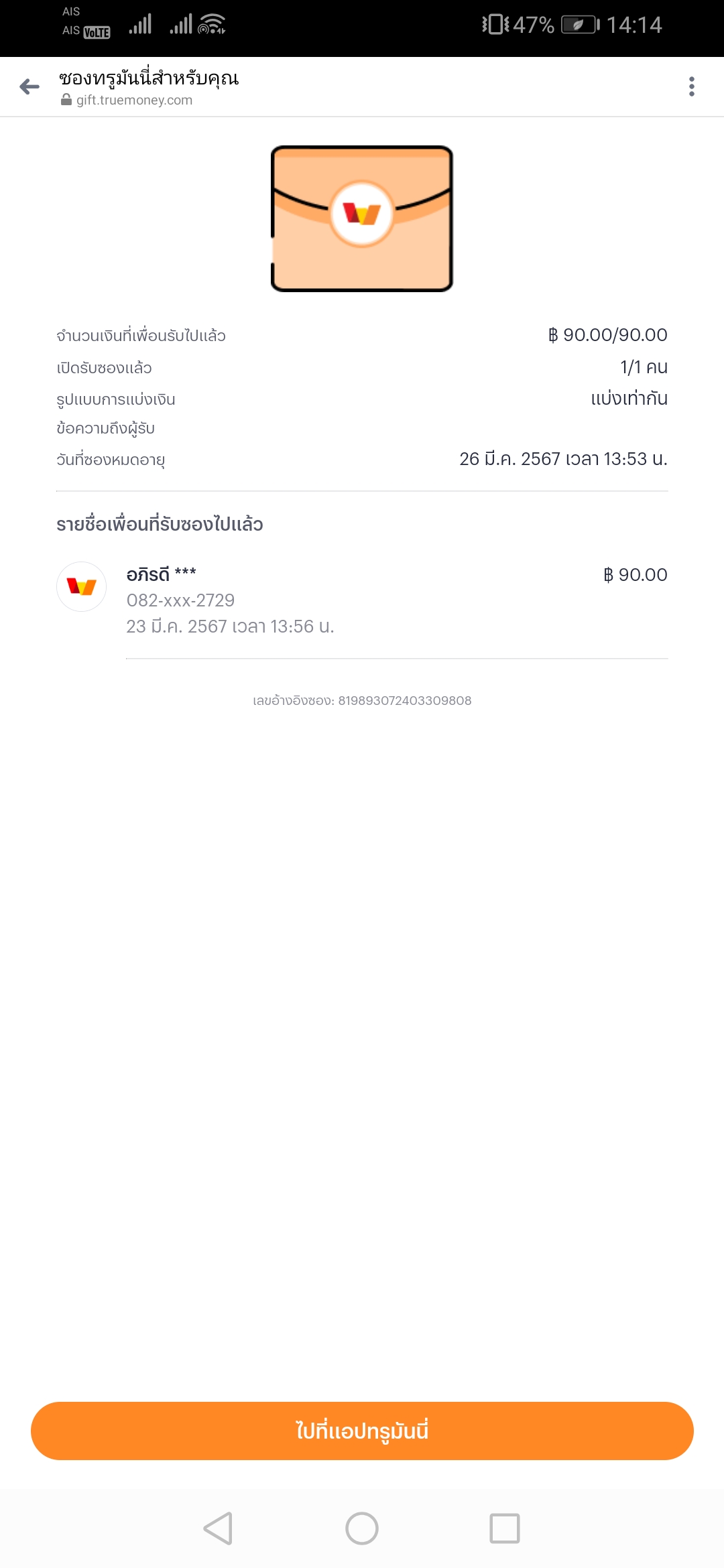The height and width of the screenshot is (1568, 724).
Task: Tap the Wi-Fi signal icon in status bar
Action: [x=211, y=24]
